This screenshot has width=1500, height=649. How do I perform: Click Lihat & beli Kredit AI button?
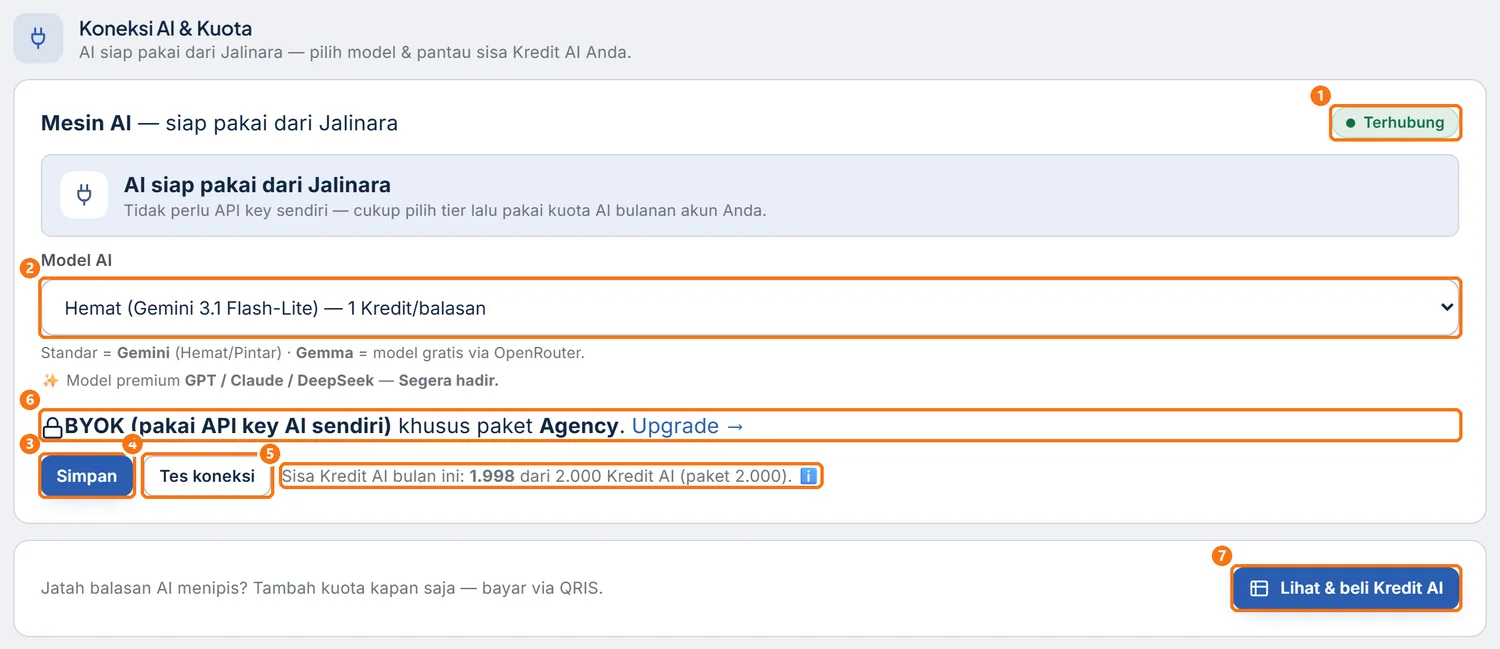point(1346,588)
